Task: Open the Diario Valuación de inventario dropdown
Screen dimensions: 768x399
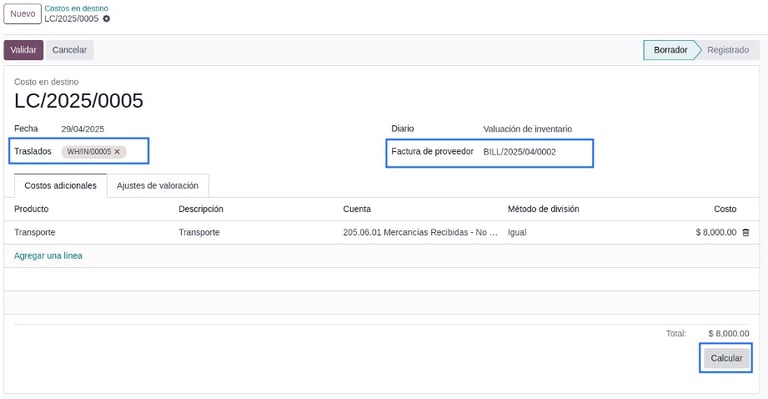Action: coord(528,129)
